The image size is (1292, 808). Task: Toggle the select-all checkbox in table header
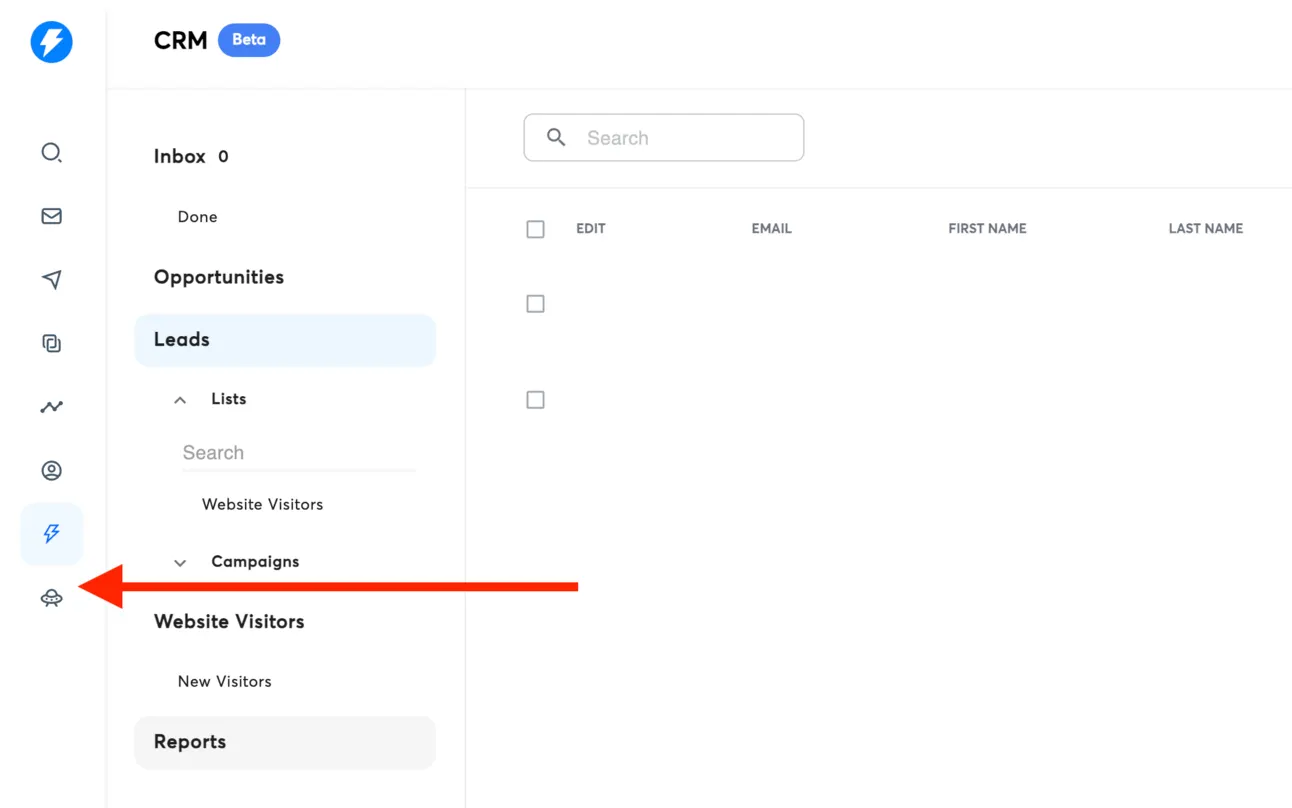[536, 229]
